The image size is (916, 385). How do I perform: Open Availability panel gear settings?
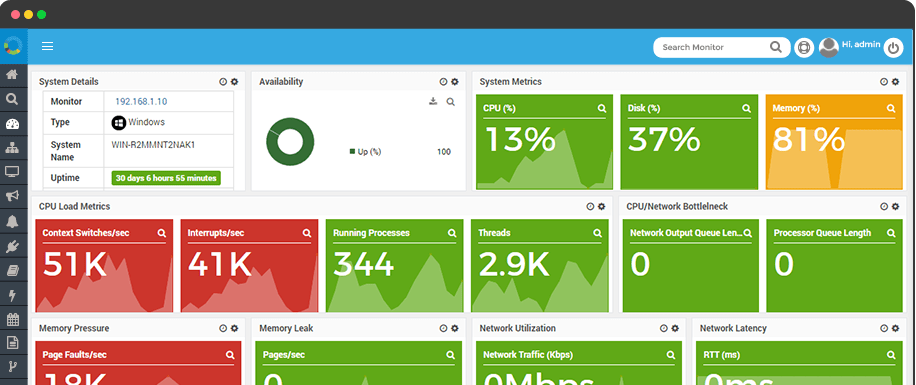[x=455, y=82]
